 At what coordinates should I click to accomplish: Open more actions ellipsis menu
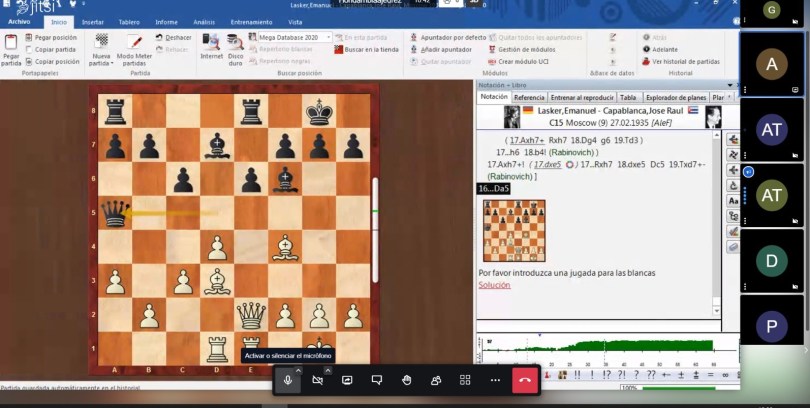pos(495,380)
